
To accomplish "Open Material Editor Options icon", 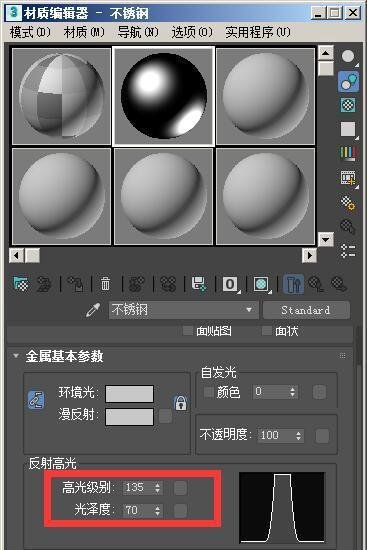I will (348, 202).
